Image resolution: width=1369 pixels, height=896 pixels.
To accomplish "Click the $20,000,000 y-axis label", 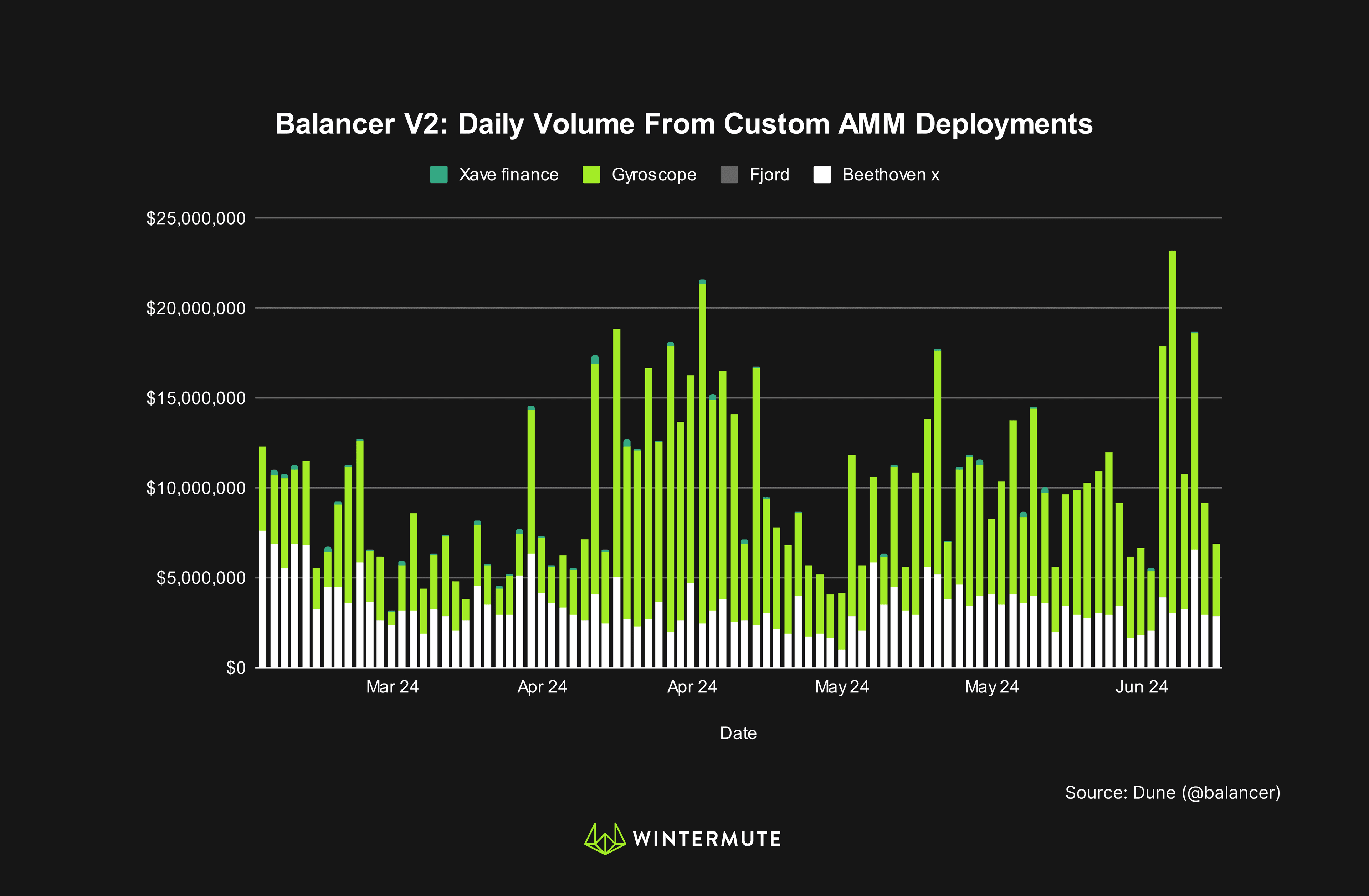I will tap(196, 308).
